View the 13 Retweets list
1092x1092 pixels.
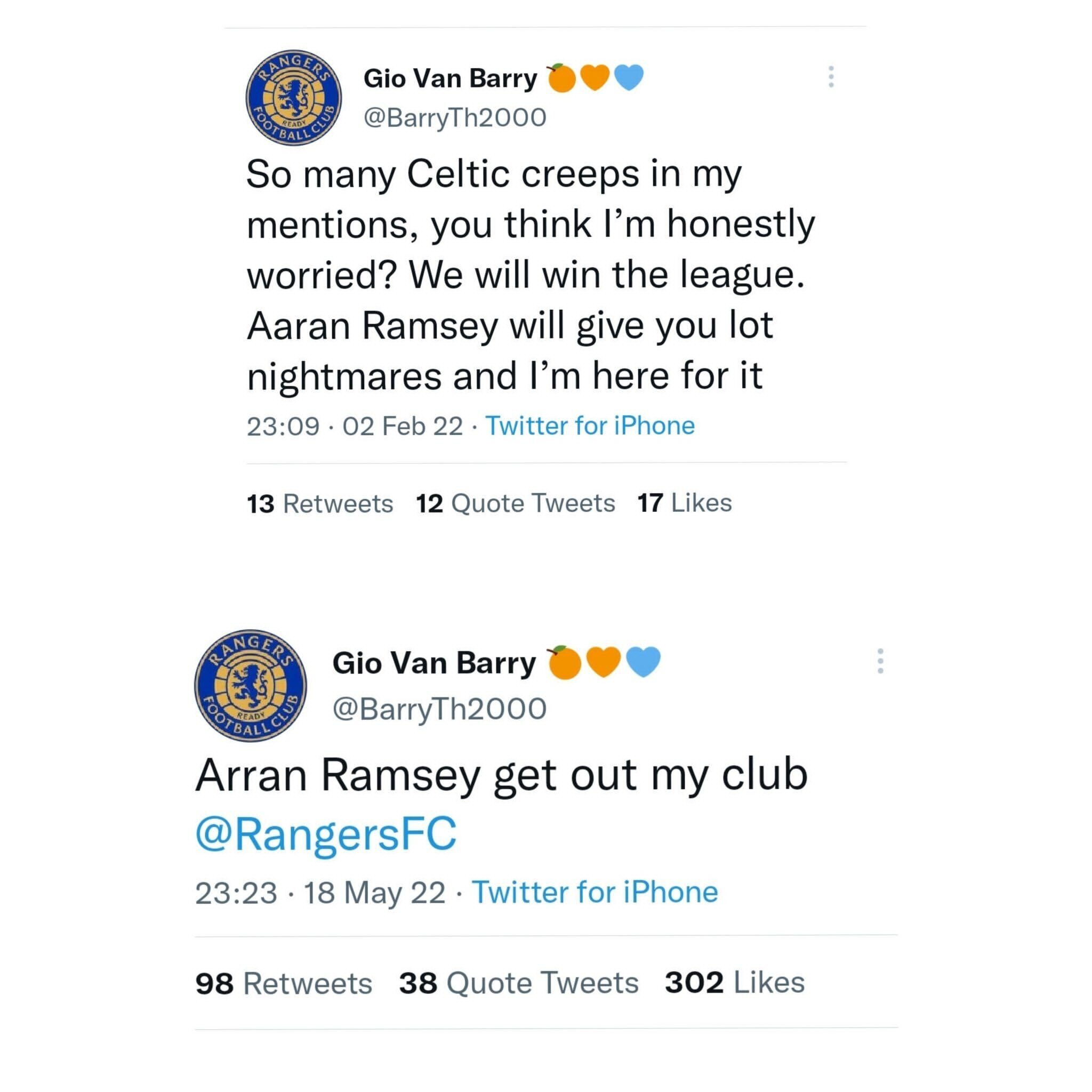320,503
